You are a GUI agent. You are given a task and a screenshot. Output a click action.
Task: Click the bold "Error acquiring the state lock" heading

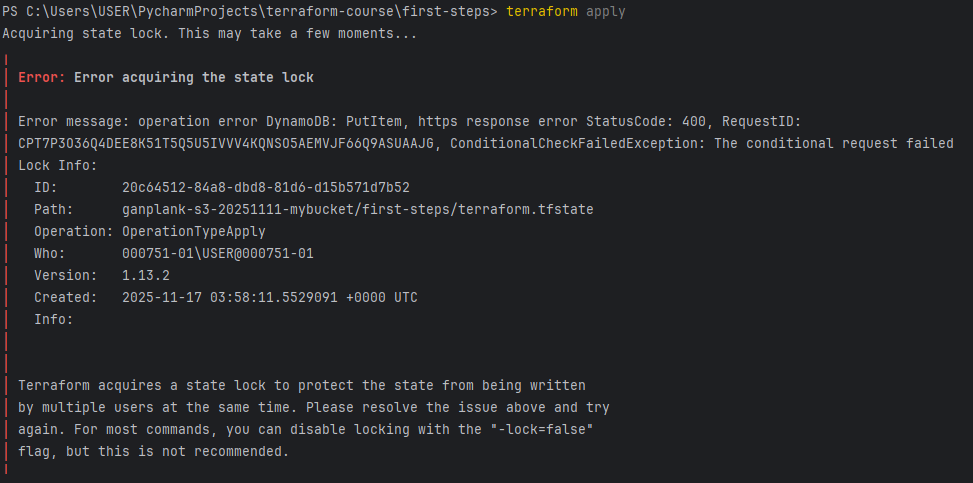point(194,78)
